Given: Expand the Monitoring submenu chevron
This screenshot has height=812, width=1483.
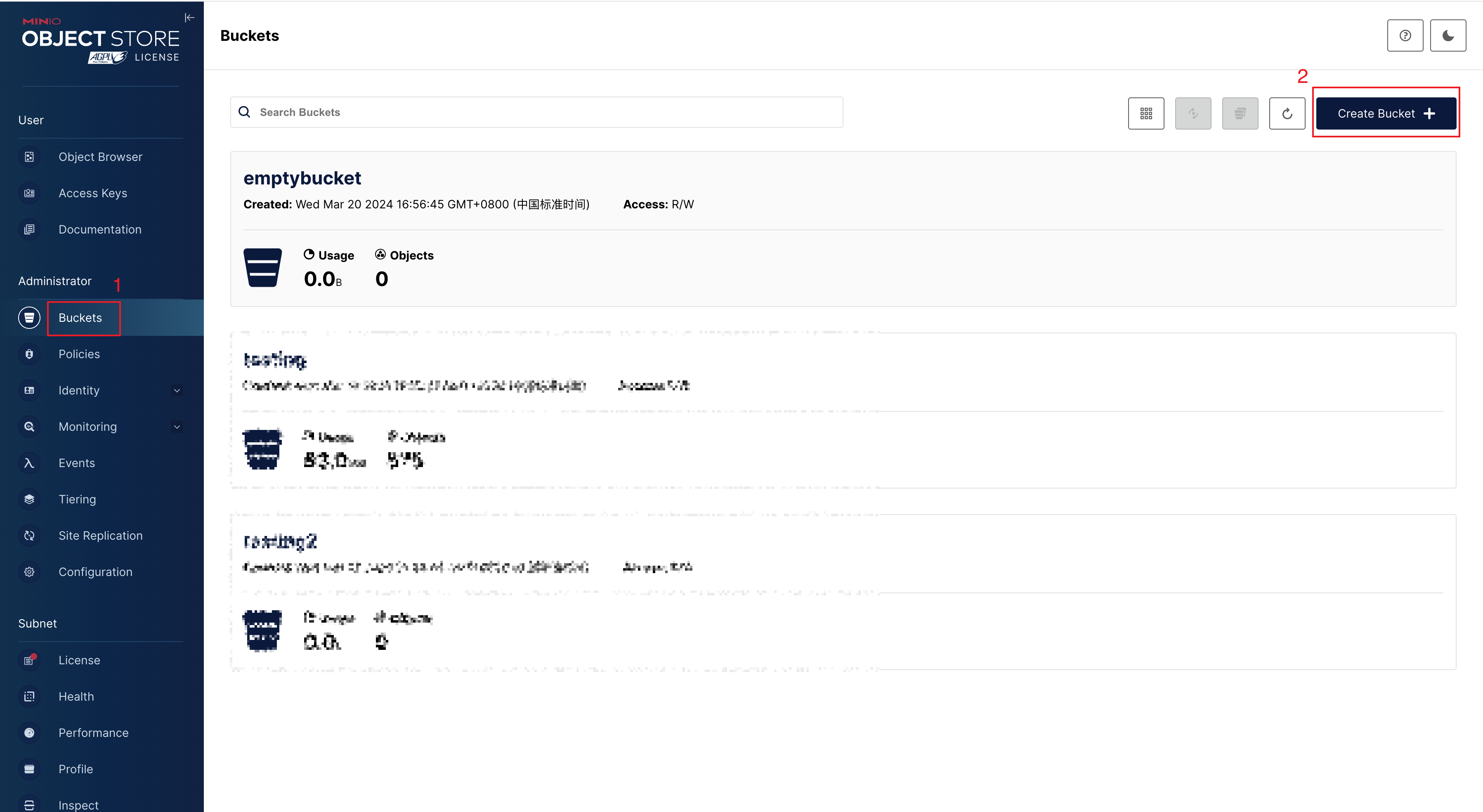Looking at the screenshot, I should pyautogui.click(x=177, y=427).
